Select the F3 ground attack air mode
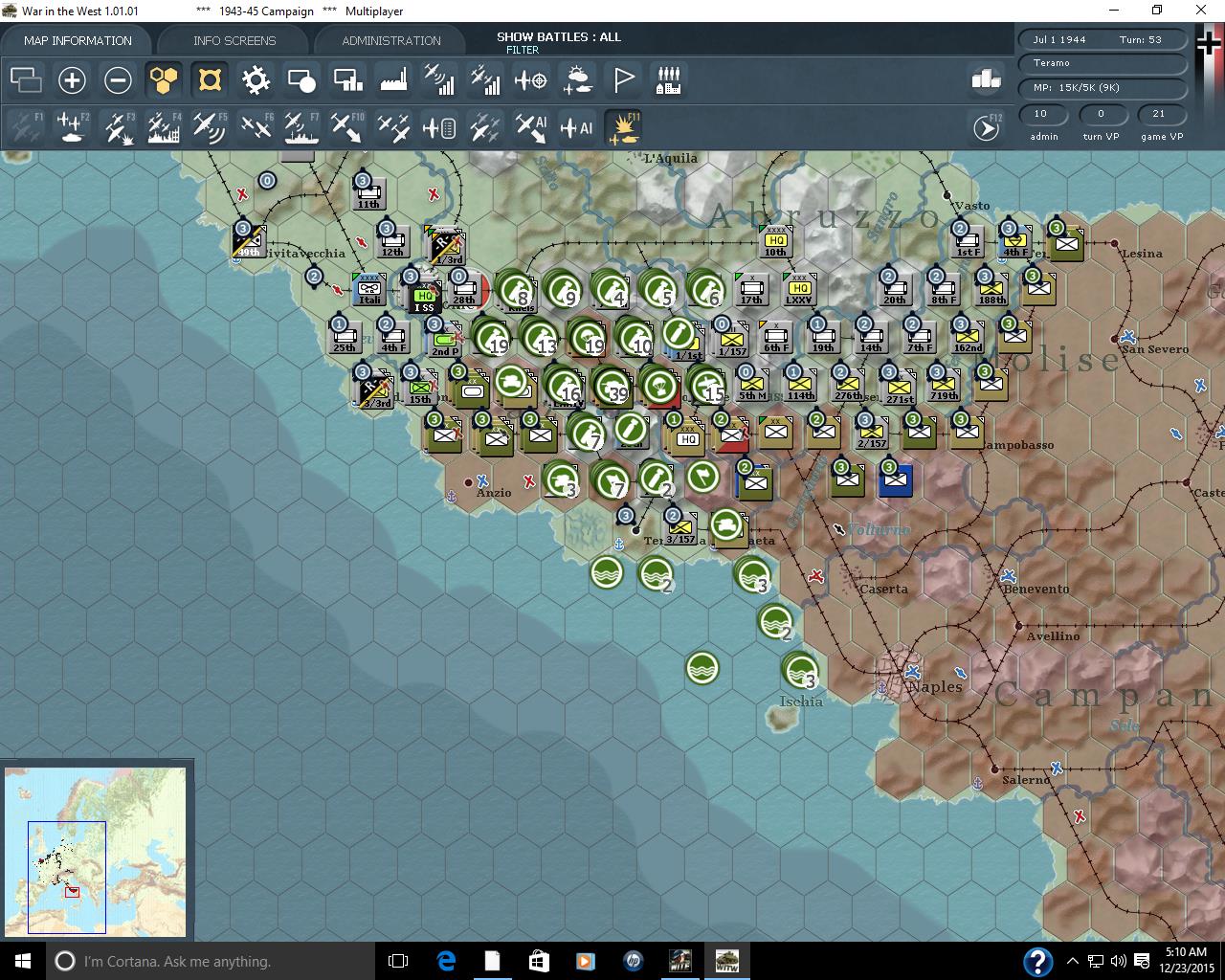 [x=118, y=127]
